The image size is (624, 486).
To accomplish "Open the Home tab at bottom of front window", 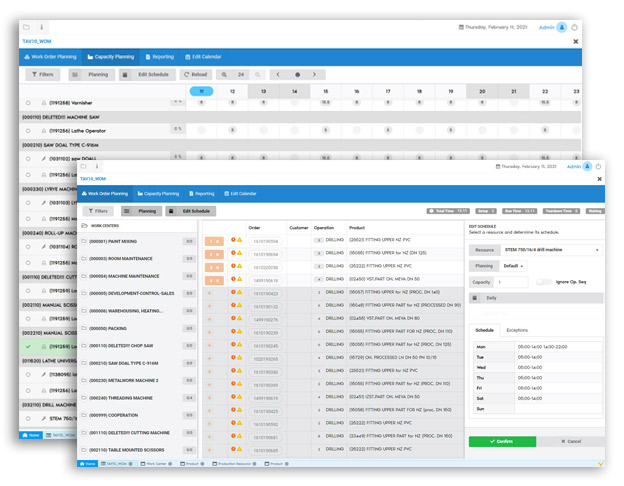I will coord(88,464).
